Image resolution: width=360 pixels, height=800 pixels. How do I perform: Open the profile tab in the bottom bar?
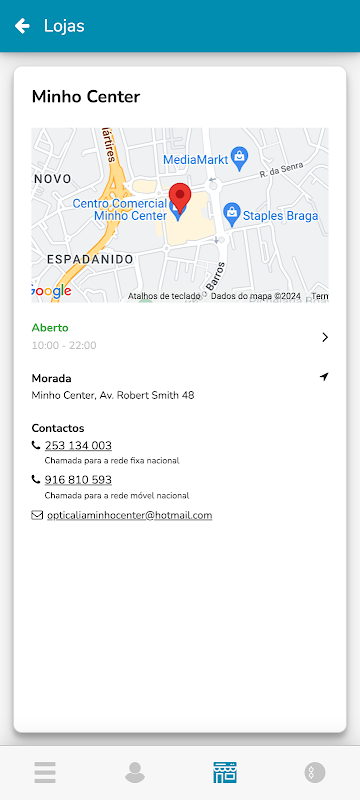point(135,772)
